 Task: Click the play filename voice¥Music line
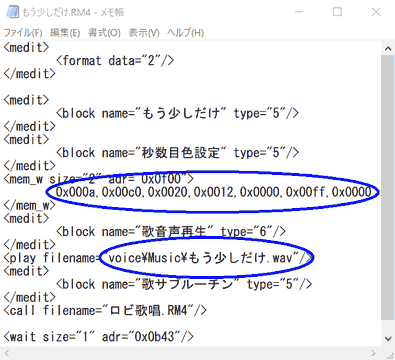pos(158,258)
